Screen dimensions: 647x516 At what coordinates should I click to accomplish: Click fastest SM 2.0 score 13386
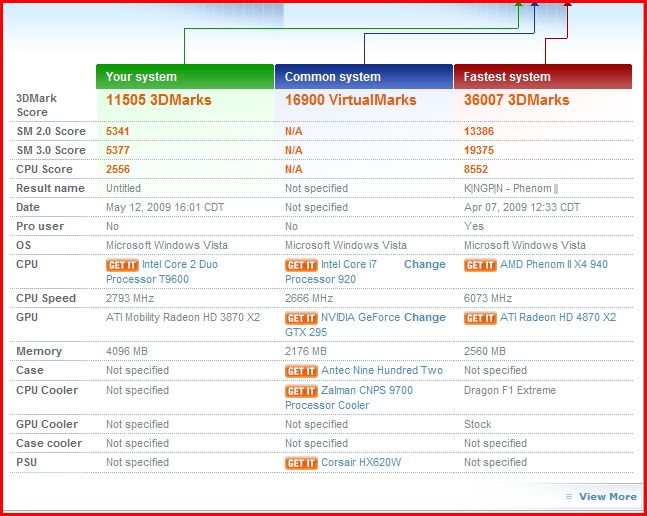coord(479,131)
